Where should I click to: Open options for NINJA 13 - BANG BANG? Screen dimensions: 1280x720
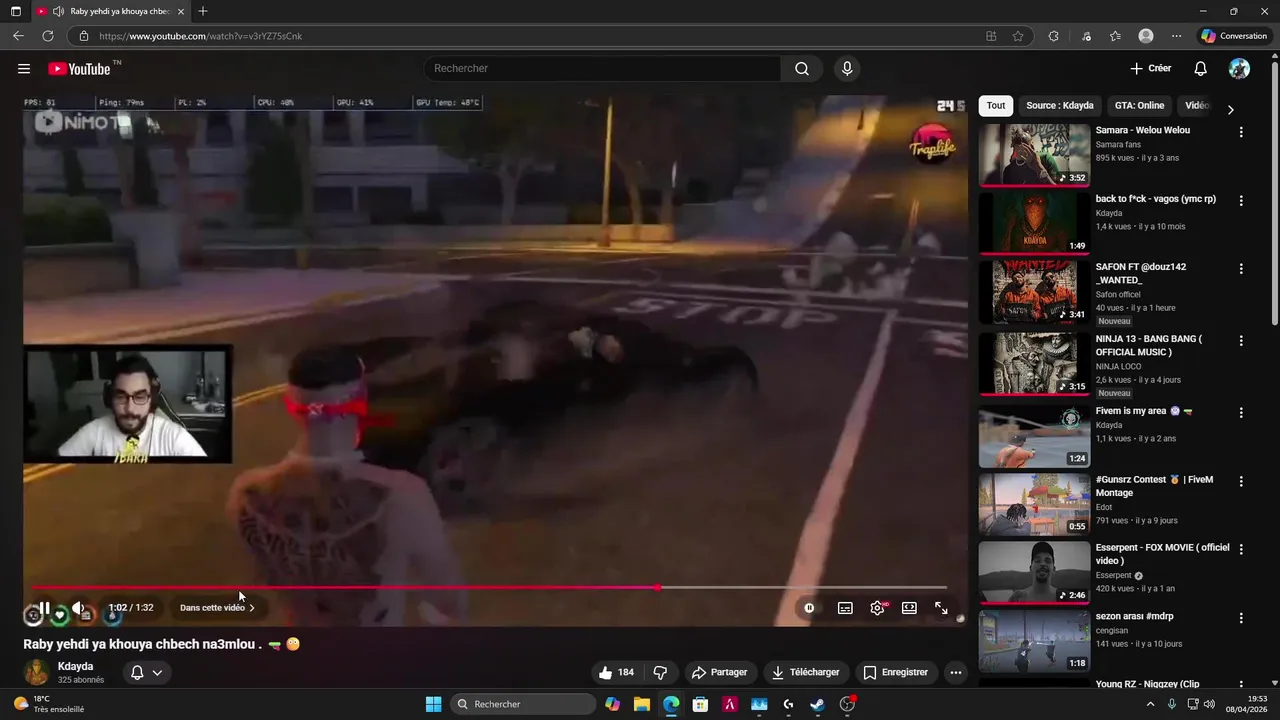1241,341
